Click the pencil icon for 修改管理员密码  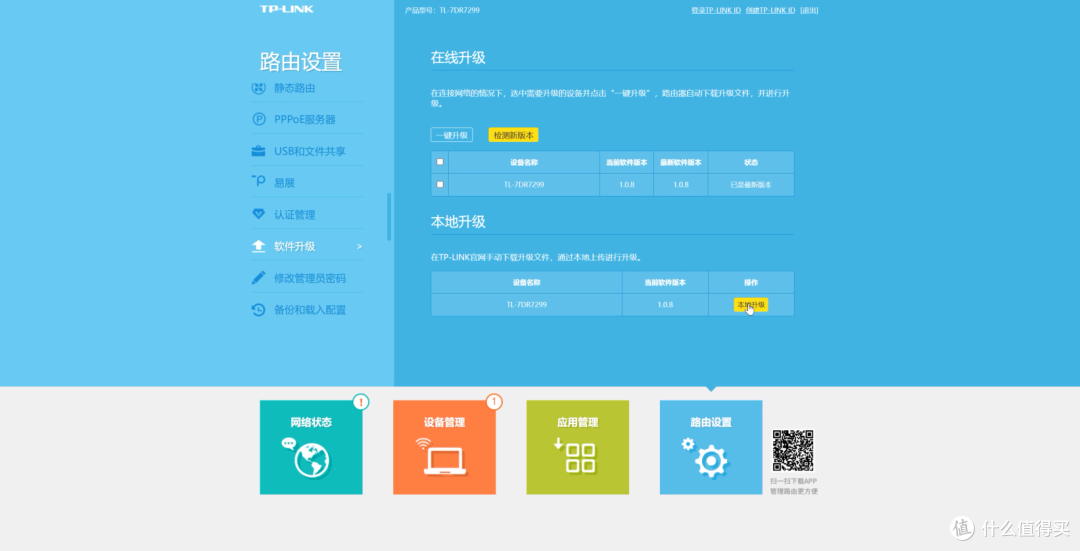click(258, 278)
